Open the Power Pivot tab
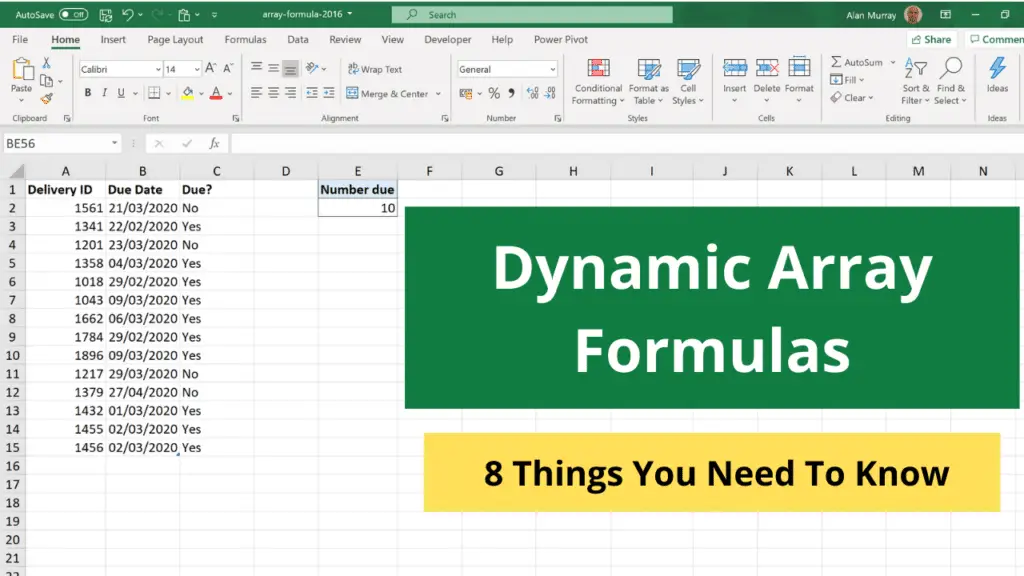The image size is (1024, 576). 561,40
